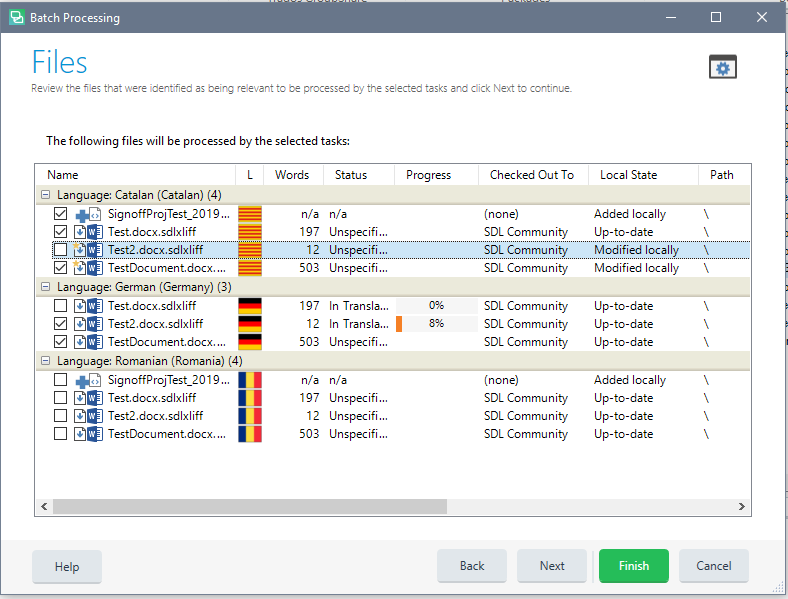Click the German flag beside TestDocument.docx
This screenshot has height=599, width=788.
(250, 342)
